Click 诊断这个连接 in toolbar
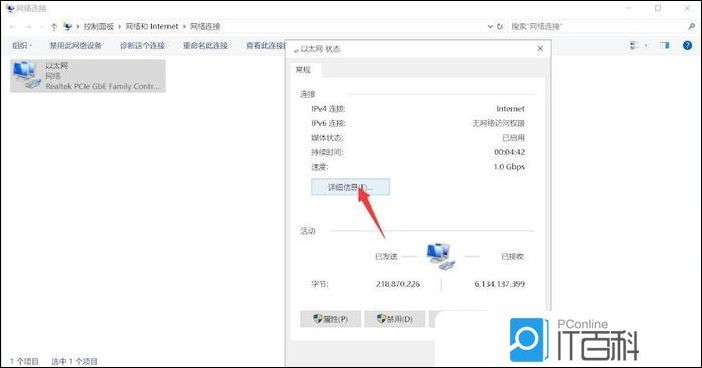Image resolution: width=702 pixels, height=368 pixels. [x=142, y=45]
